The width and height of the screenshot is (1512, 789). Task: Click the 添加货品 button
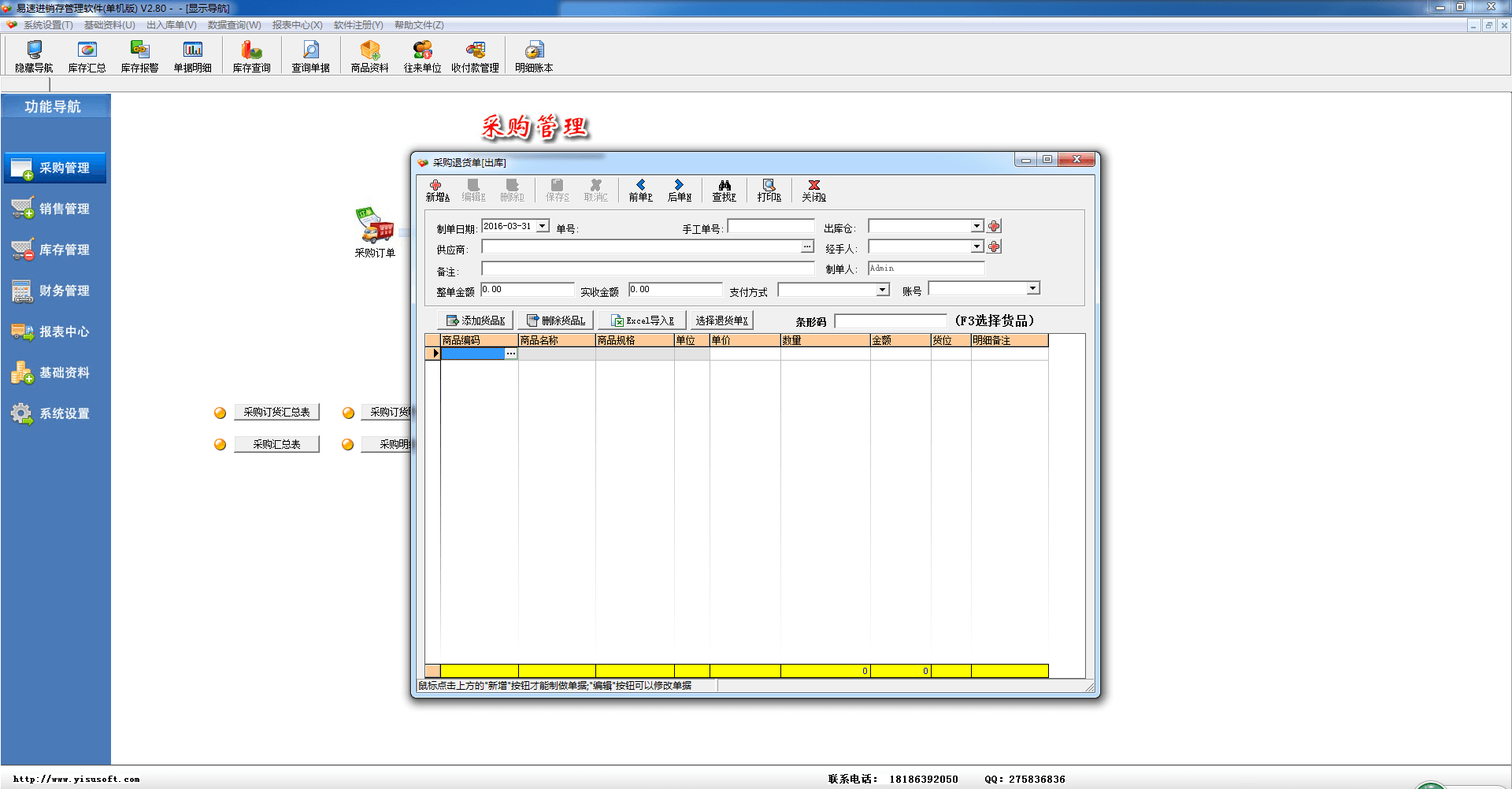tap(475, 320)
